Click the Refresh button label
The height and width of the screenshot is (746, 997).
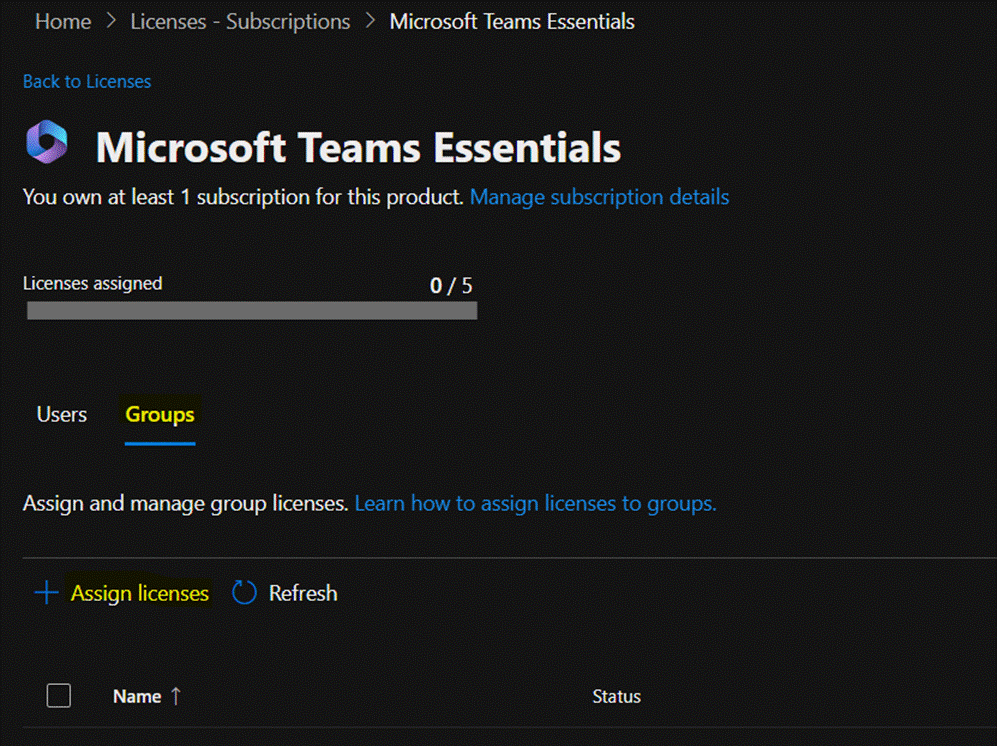(x=303, y=593)
